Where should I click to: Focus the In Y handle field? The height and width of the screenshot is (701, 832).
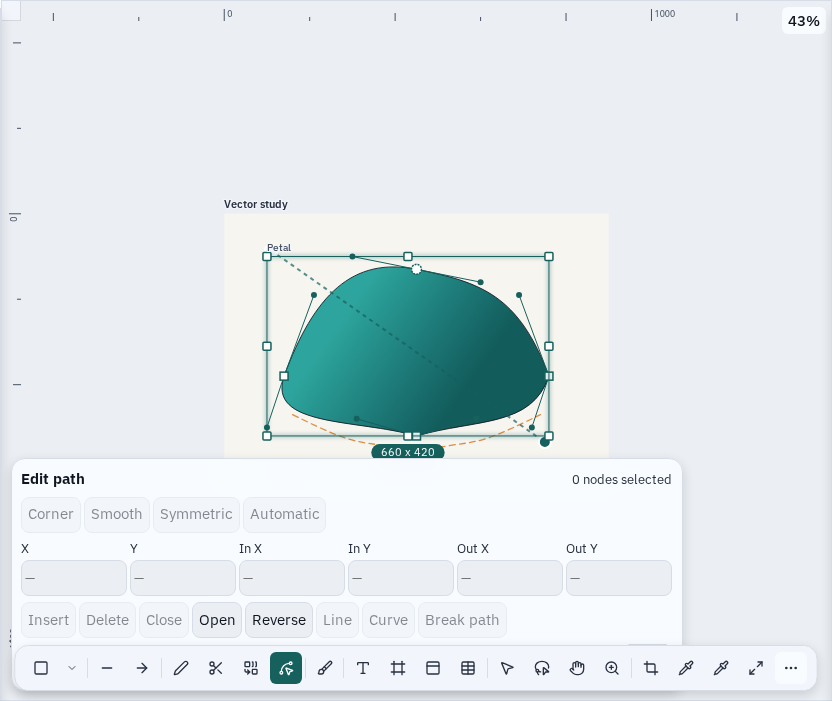point(401,578)
